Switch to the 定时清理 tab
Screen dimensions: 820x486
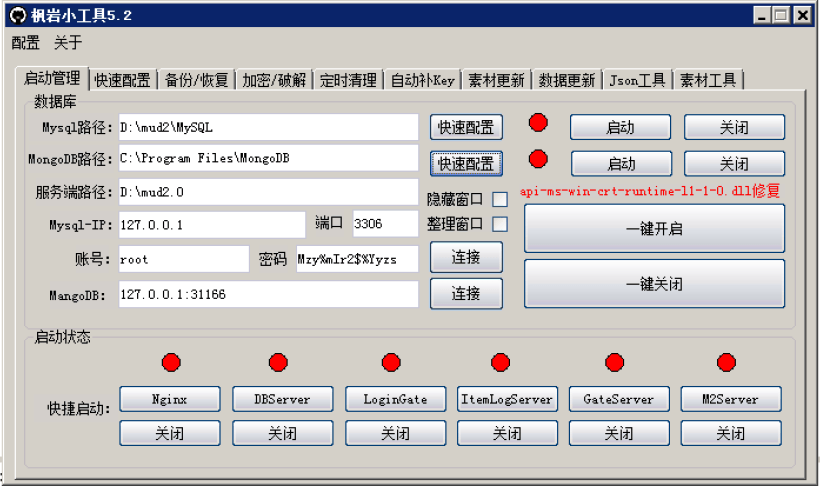[348, 80]
